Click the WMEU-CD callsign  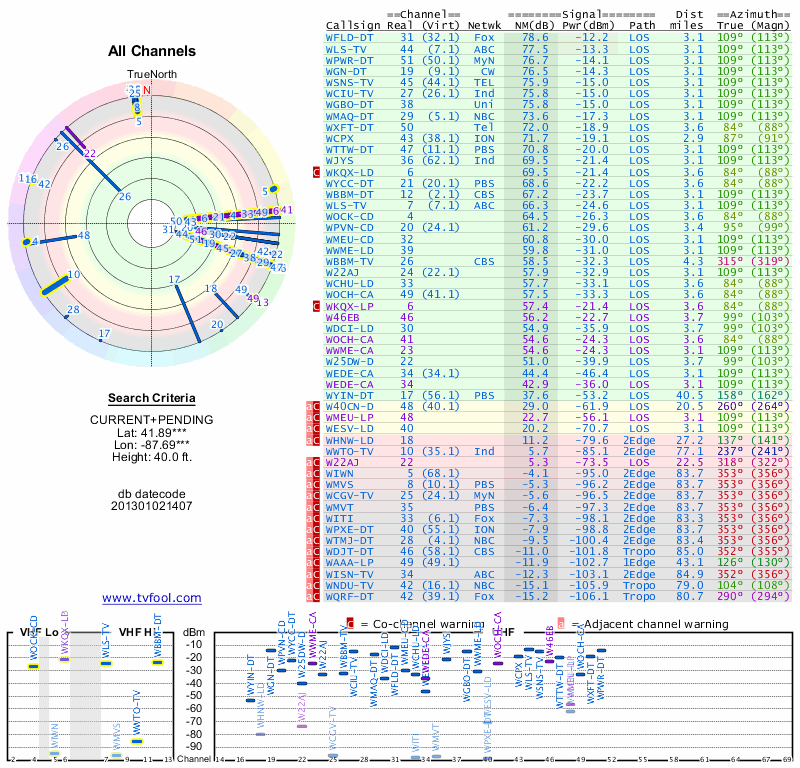tap(349, 239)
